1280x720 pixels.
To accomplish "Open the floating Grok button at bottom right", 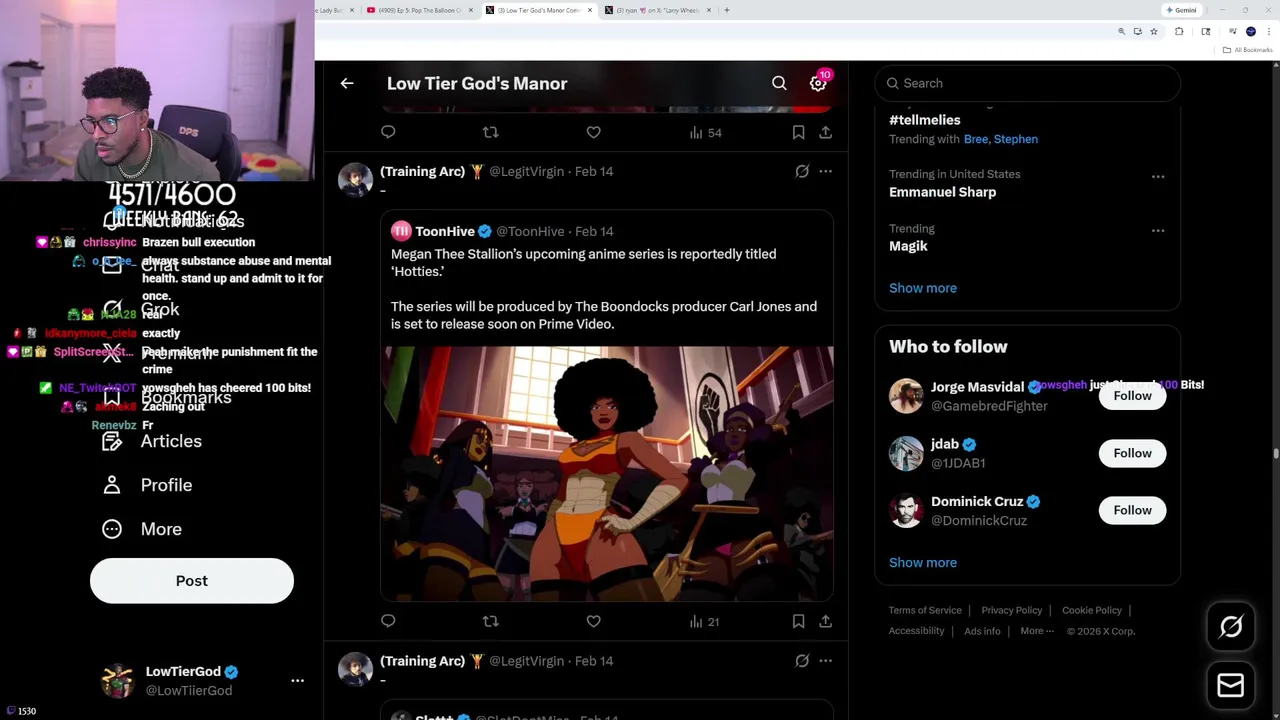I will pos(1231,627).
